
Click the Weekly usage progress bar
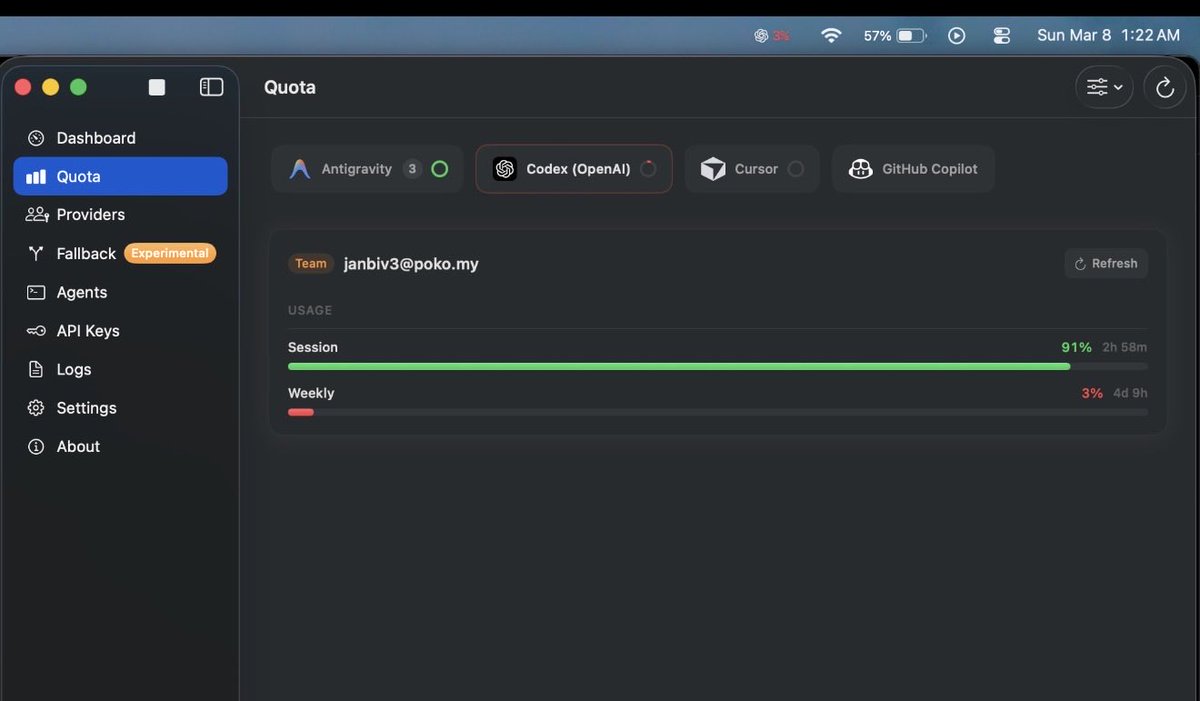point(718,412)
